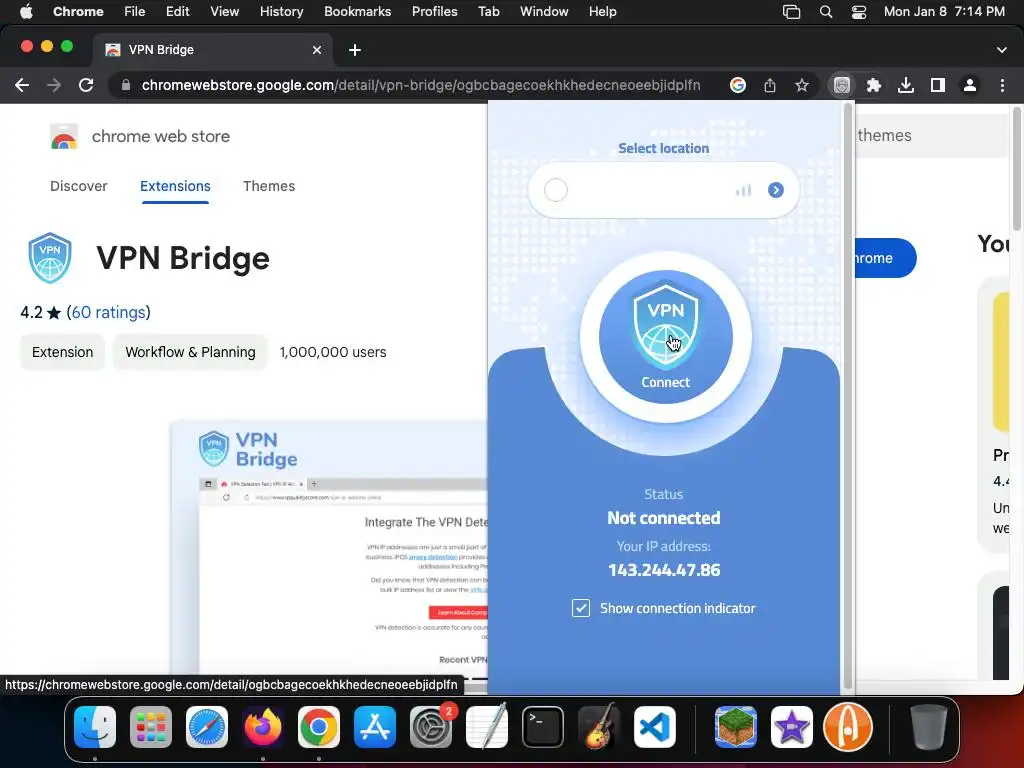This screenshot has height=768, width=1024.
Task: Click the IP address 143.244.47.86
Action: [x=664, y=570]
